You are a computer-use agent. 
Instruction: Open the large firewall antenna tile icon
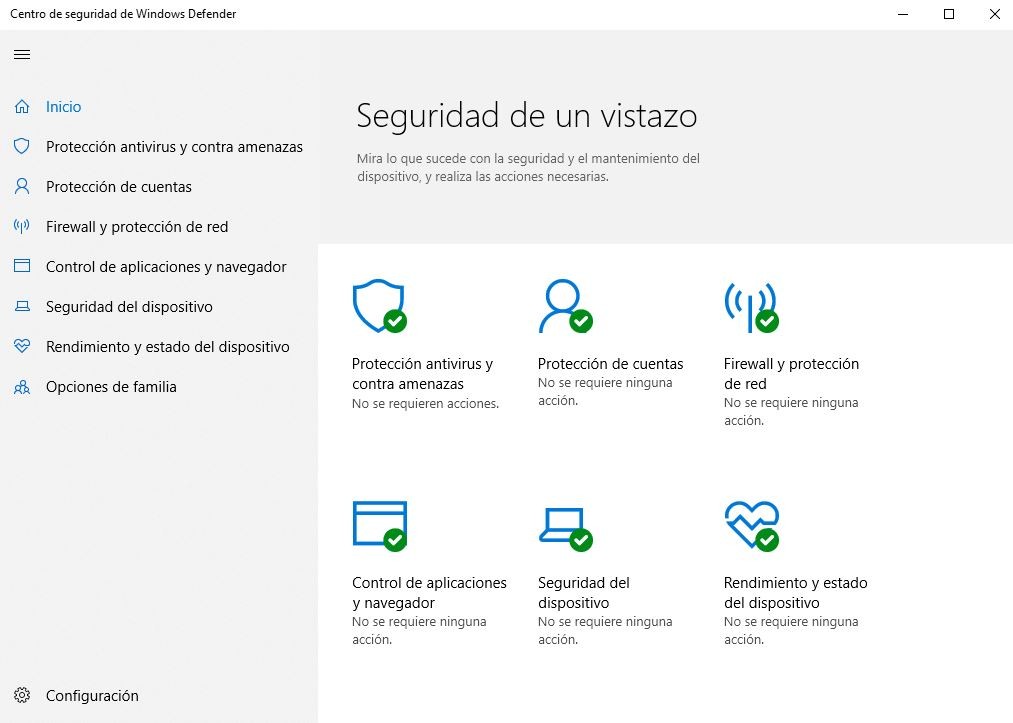750,306
